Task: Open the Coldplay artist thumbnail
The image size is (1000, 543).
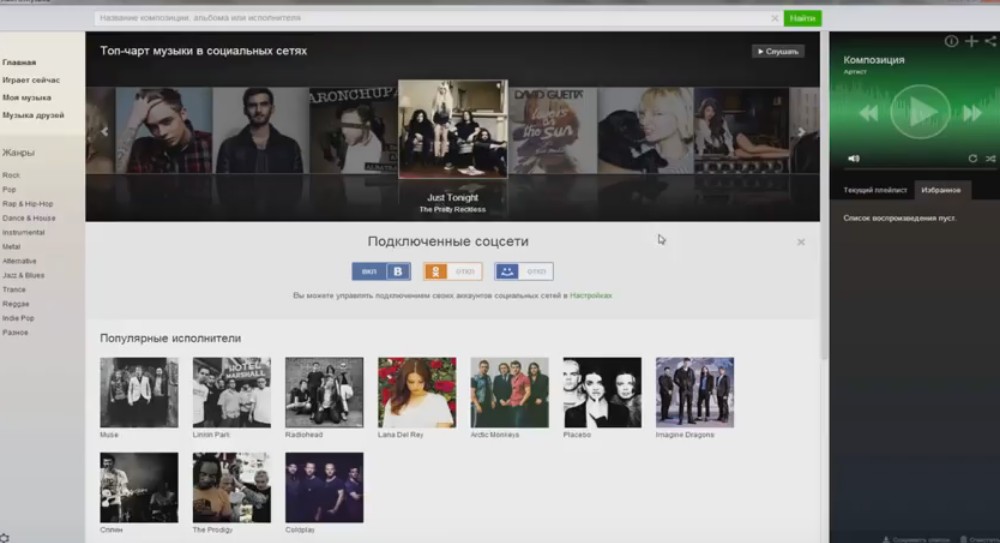Action: [324, 487]
